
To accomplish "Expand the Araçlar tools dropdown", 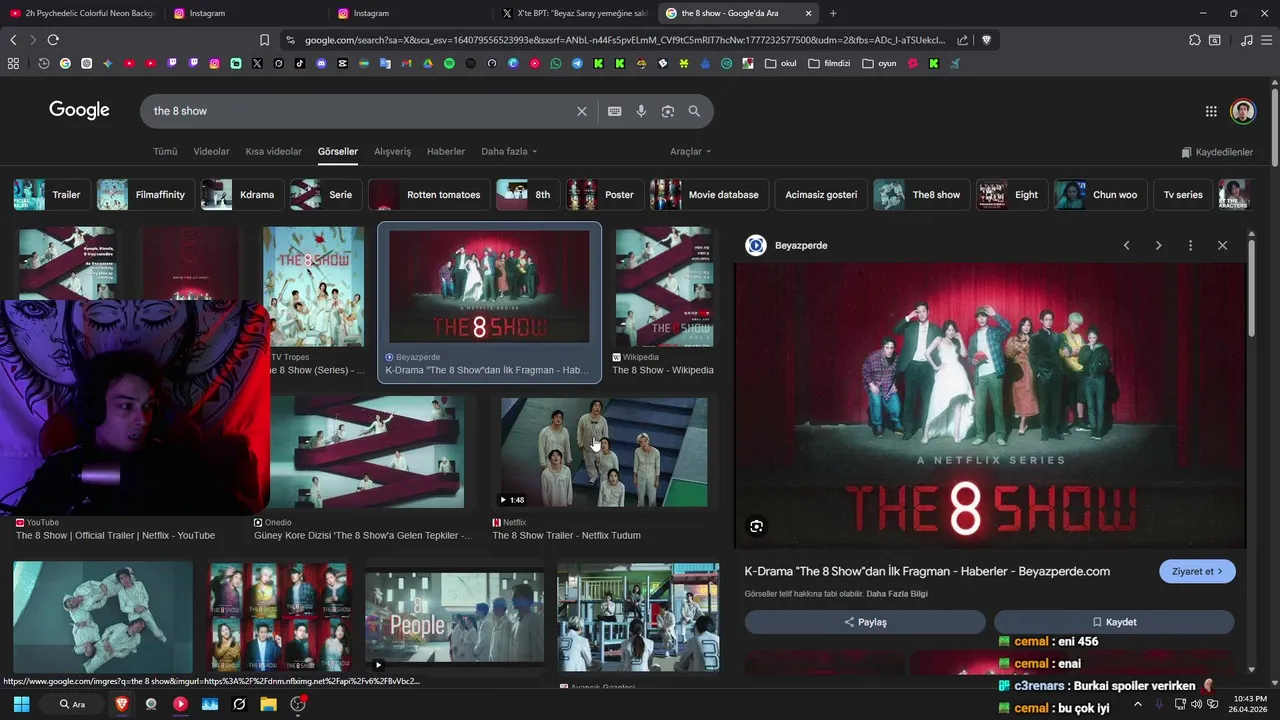I will pos(690,152).
